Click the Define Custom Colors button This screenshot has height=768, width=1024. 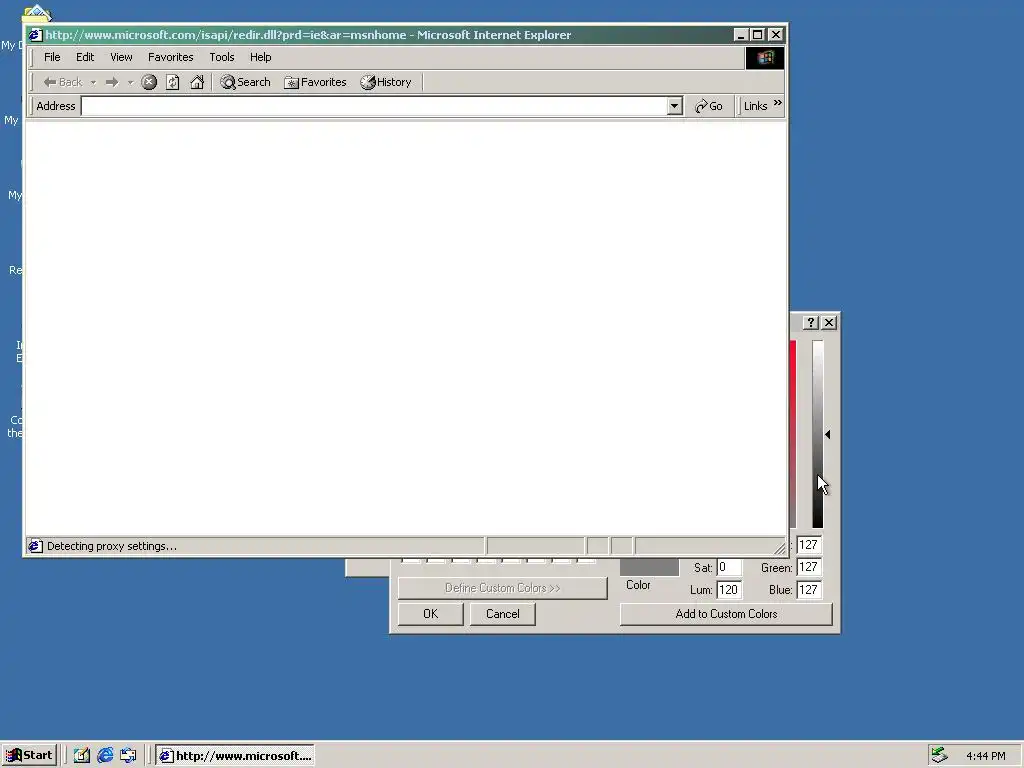(x=502, y=588)
